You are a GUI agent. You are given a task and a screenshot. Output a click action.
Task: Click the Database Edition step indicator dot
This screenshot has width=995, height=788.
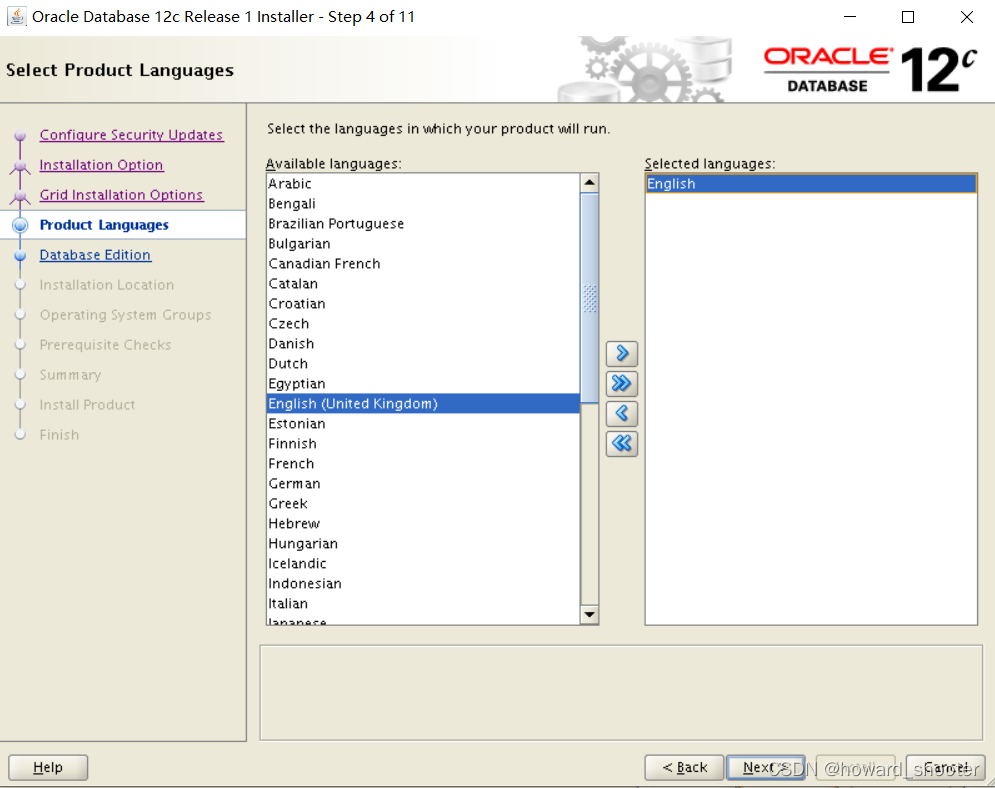(22, 254)
